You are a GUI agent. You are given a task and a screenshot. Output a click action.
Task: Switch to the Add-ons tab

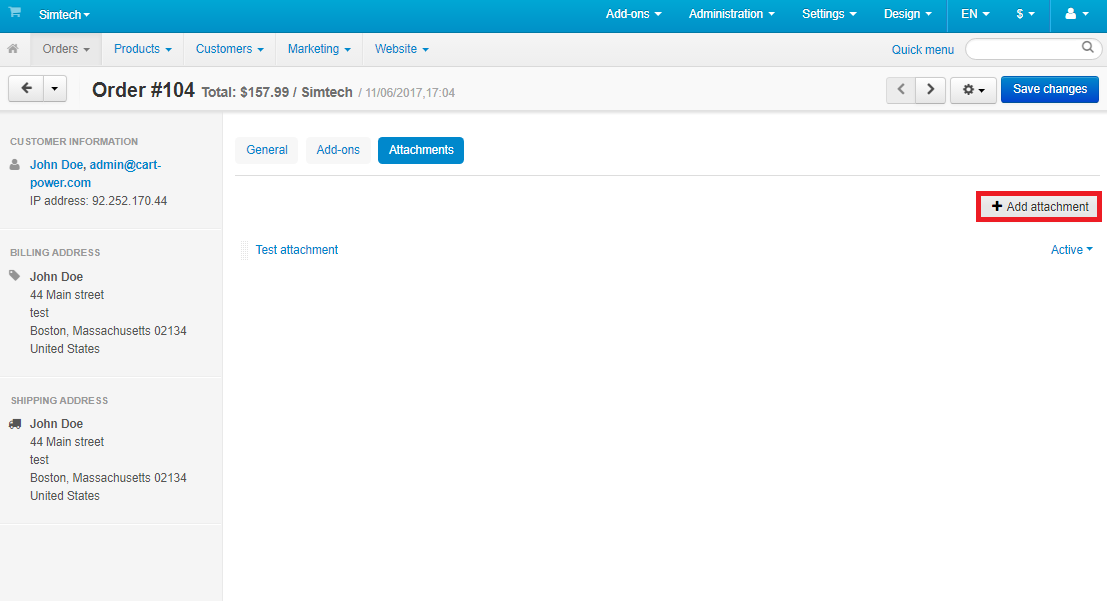click(338, 150)
